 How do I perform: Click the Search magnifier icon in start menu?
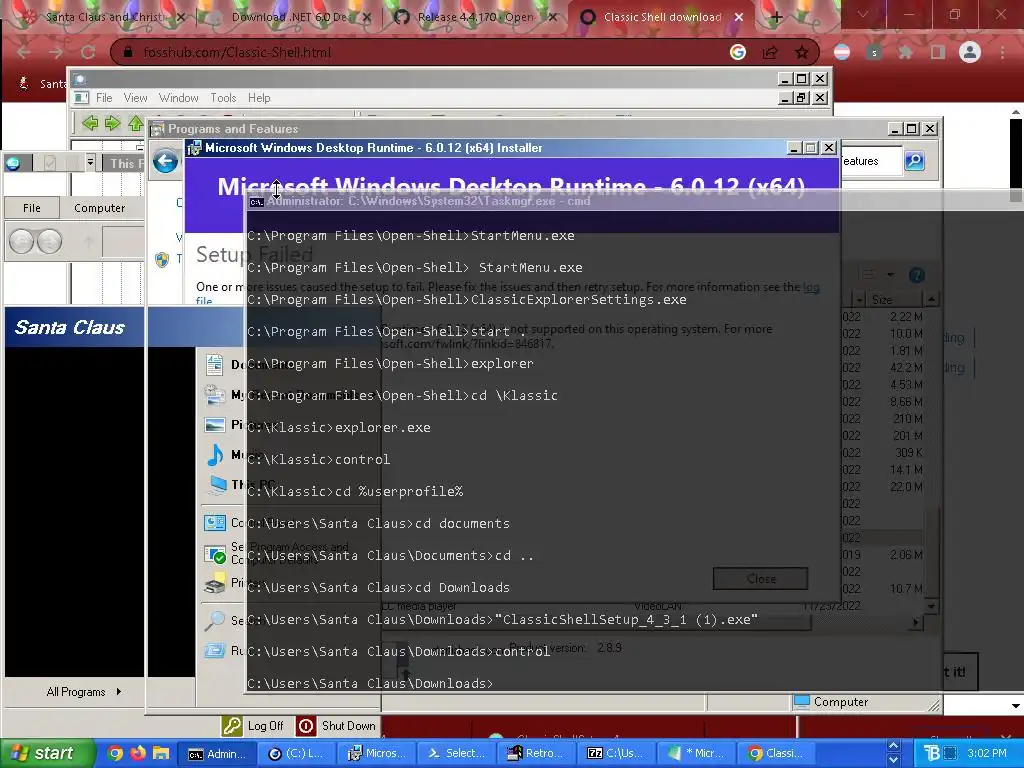215,620
